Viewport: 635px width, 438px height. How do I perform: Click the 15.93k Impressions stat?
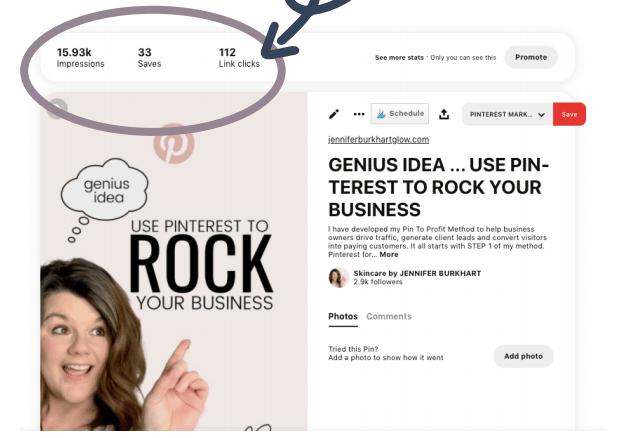tap(80, 57)
